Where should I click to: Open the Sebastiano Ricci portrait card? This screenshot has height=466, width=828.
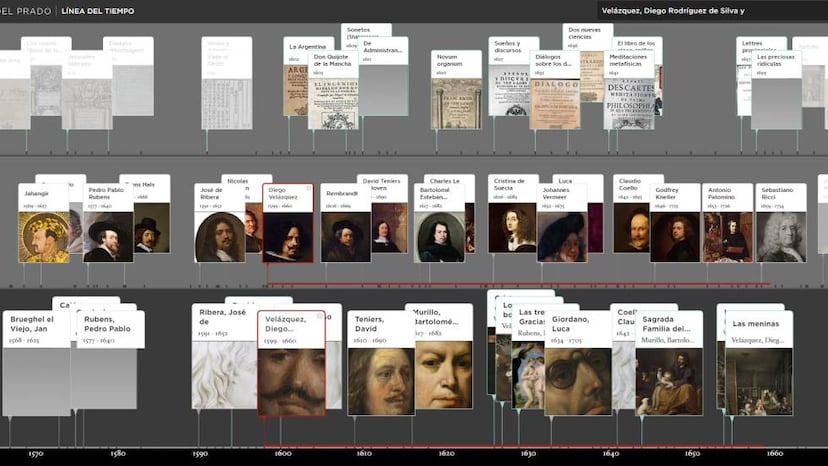pos(781,230)
